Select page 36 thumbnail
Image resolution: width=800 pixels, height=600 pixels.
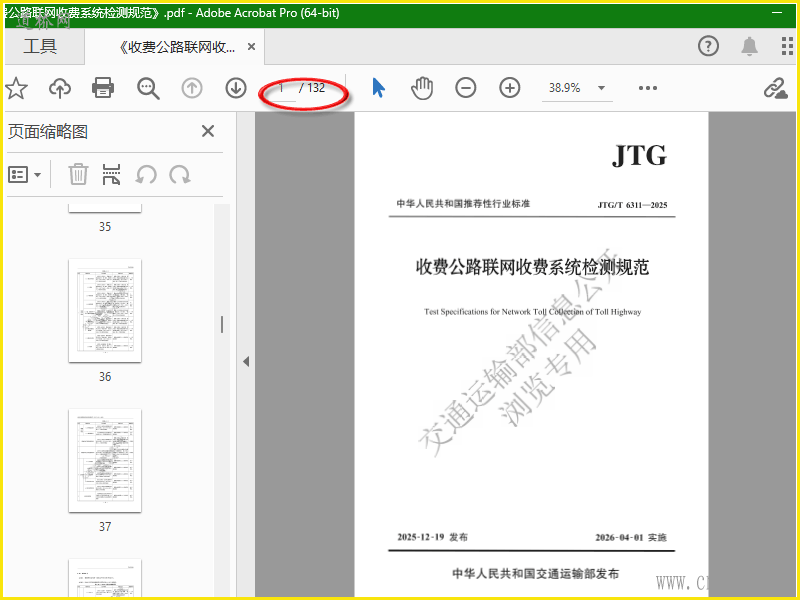(x=105, y=311)
